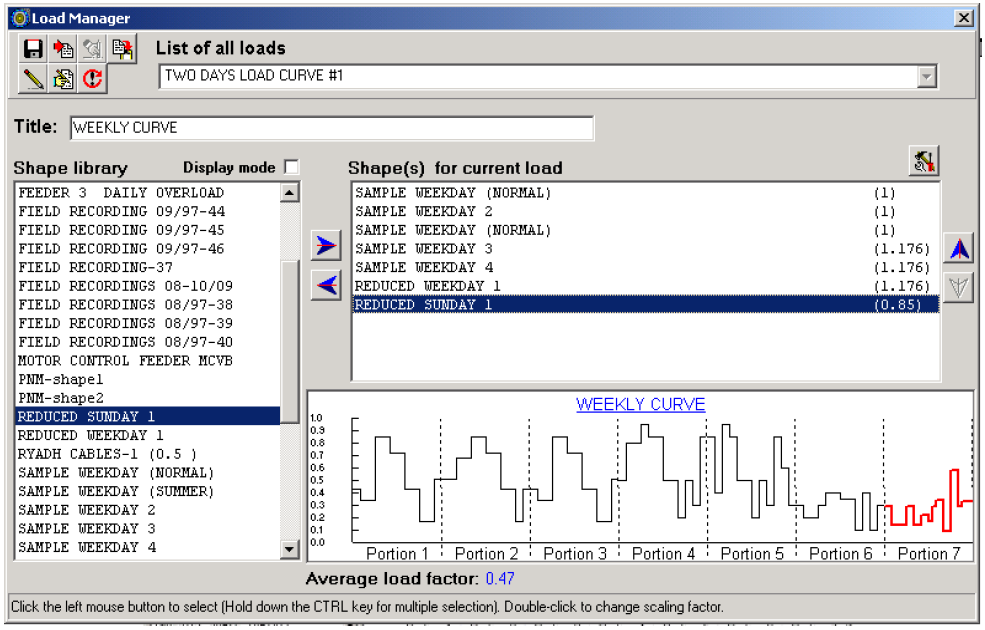Select REDUCED WEEKDAY 1 in shape library

148,435
